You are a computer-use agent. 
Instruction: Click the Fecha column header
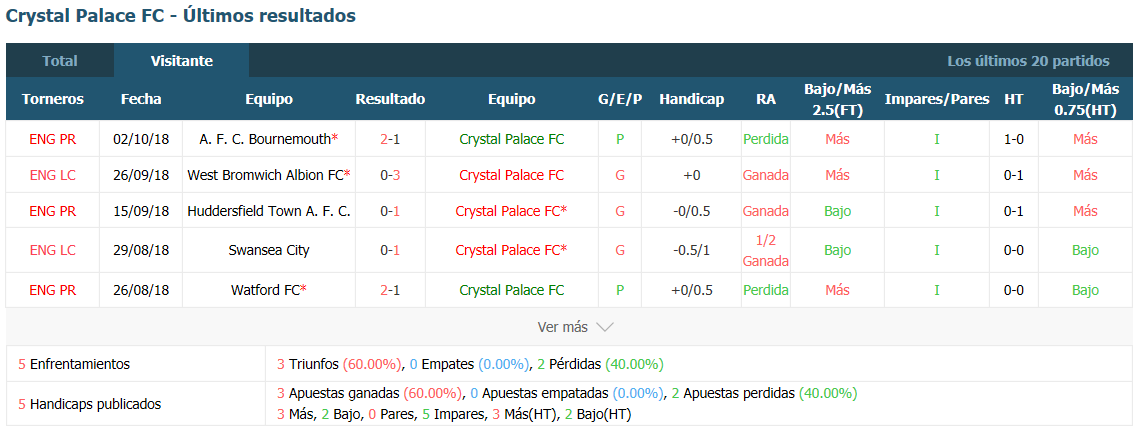point(141,99)
